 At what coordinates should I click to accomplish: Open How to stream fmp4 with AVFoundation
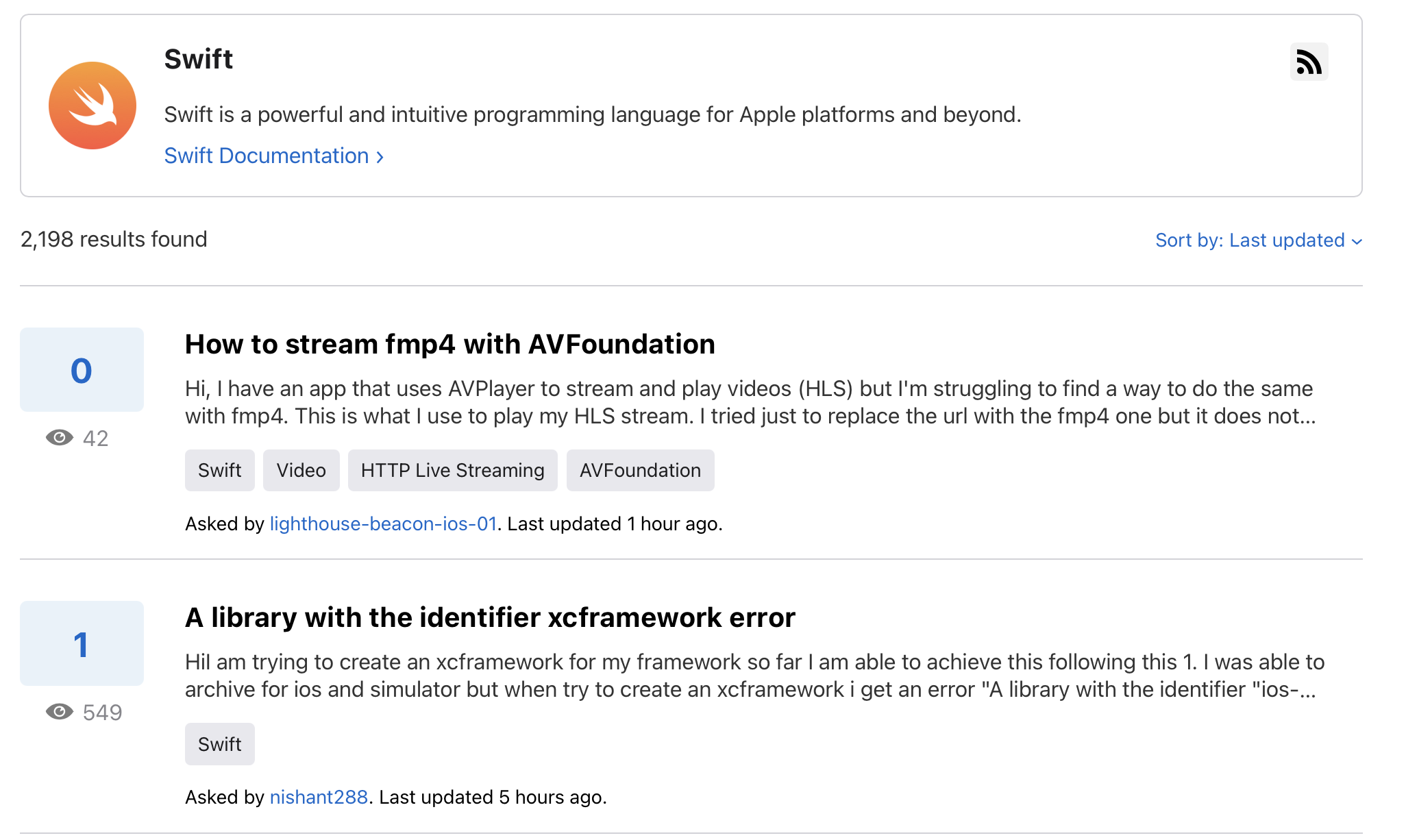coord(449,344)
